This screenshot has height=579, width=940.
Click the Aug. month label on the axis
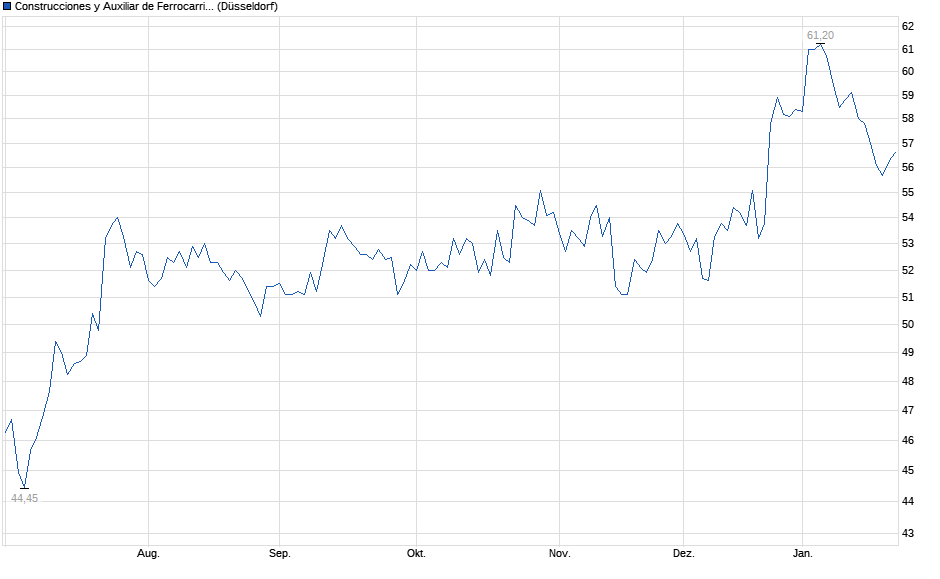tap(148, 553)
